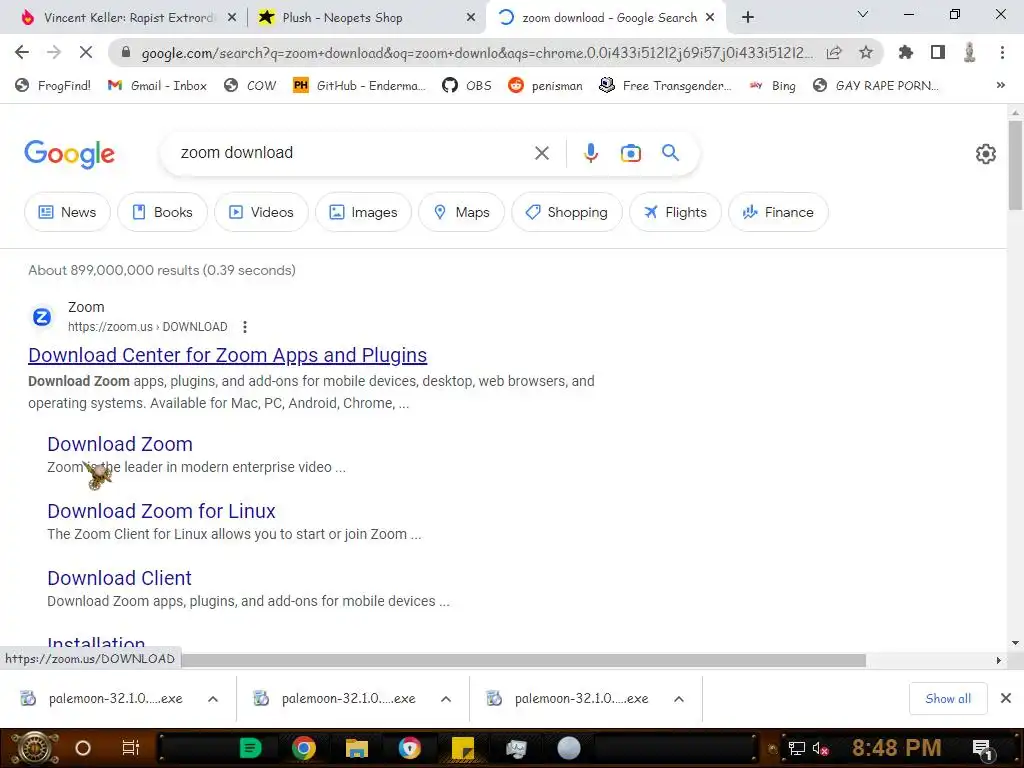Click the browser forward arrow
Screen dimensions: 1024x768
pos(54,52)
